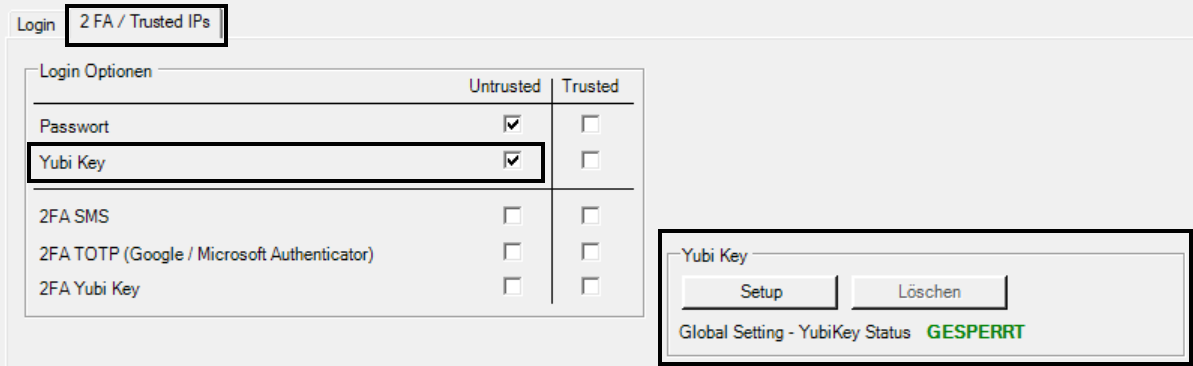Screen dimensions: 1193x366
Task: Click the Löschen button
Action: pos(929,292)
